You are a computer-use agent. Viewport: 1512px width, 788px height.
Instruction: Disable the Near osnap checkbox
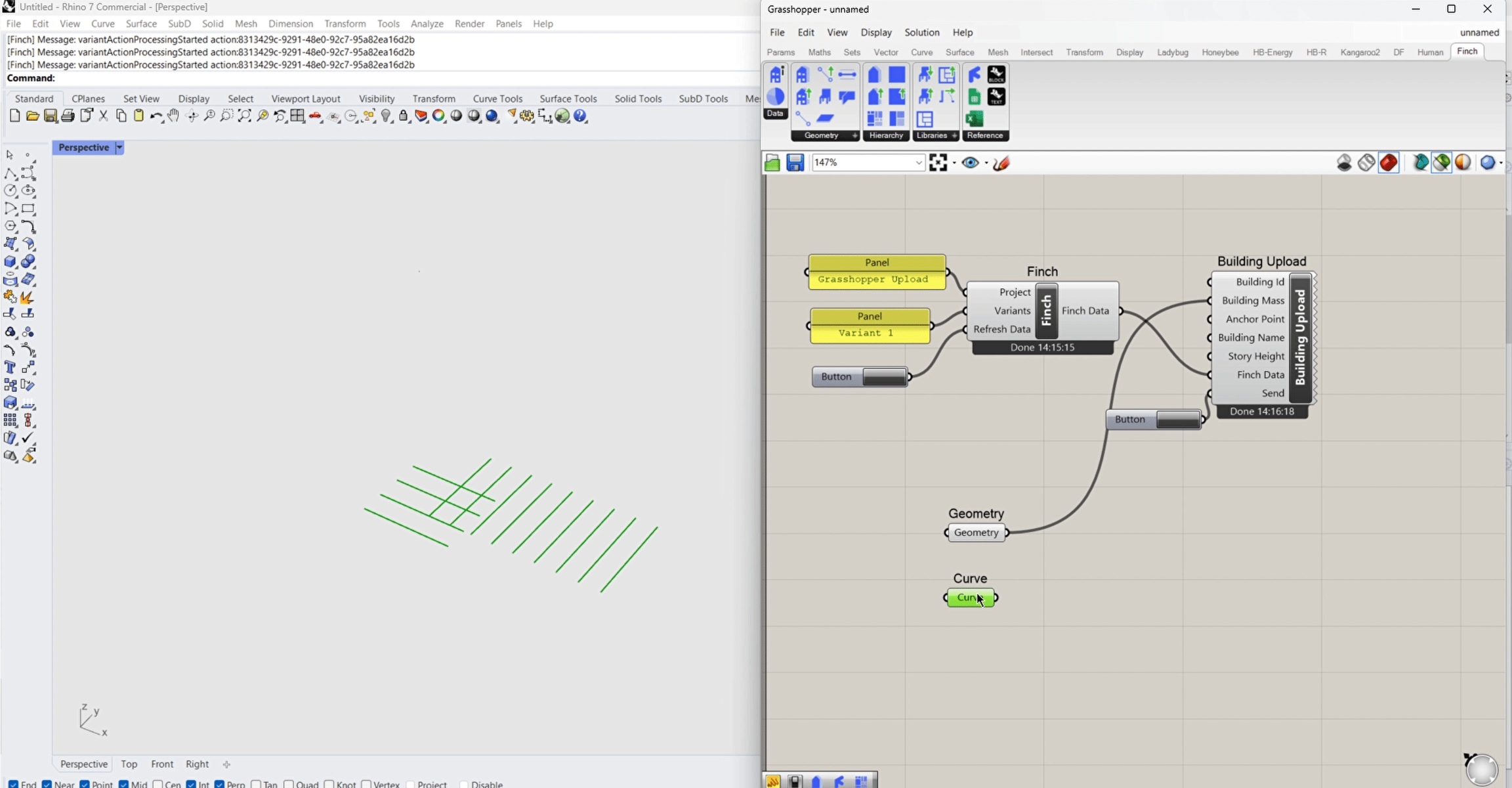pyautogui.click(x=47, y=784)
